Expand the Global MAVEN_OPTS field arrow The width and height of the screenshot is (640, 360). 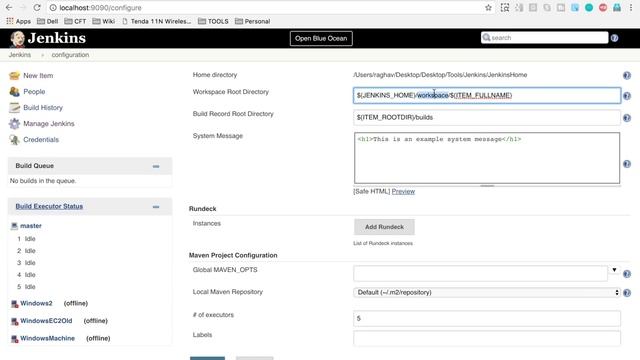[x=614, y=270]
